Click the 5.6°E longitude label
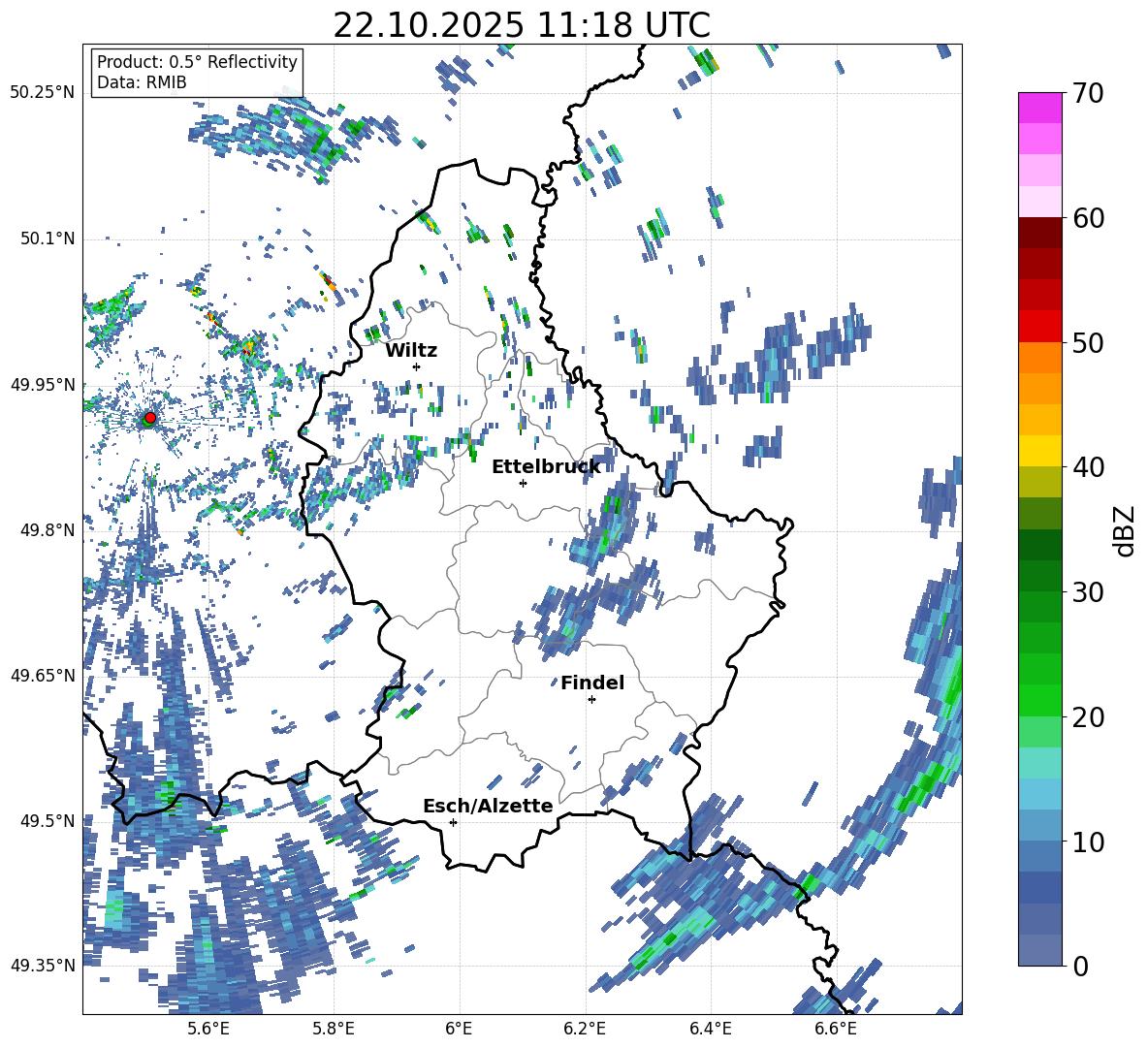Screen dimensions: 1148x1048 pyautogui.click(x=208, y=1029)
